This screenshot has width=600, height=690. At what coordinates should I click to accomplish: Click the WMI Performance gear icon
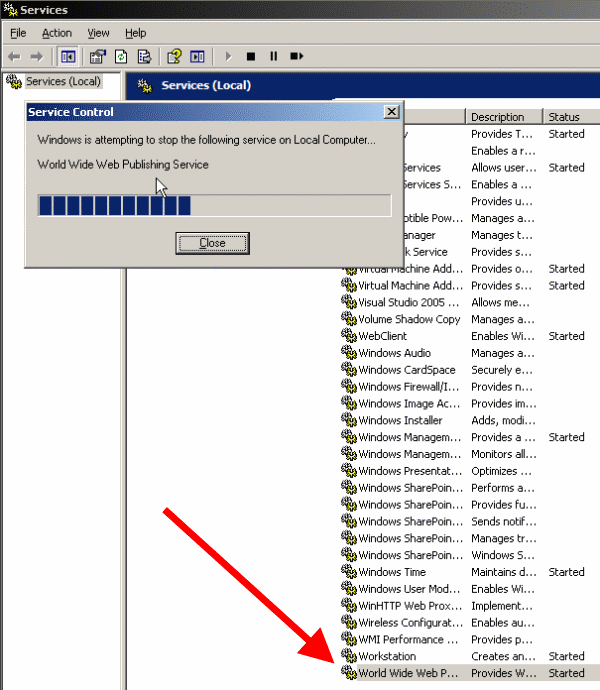point(349,639)
